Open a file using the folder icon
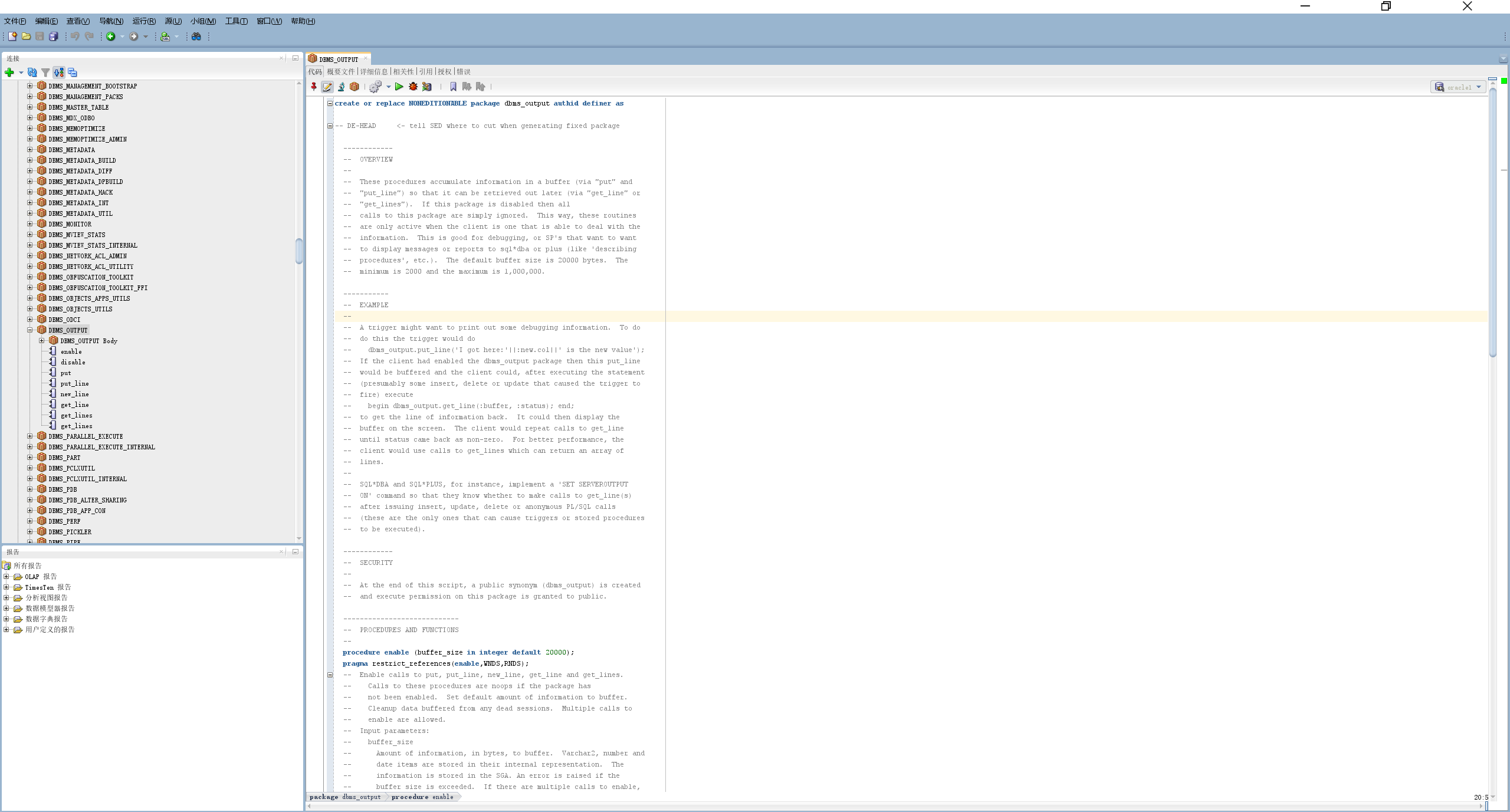This screenshot has height=812, width=1510. click(26, 37)
